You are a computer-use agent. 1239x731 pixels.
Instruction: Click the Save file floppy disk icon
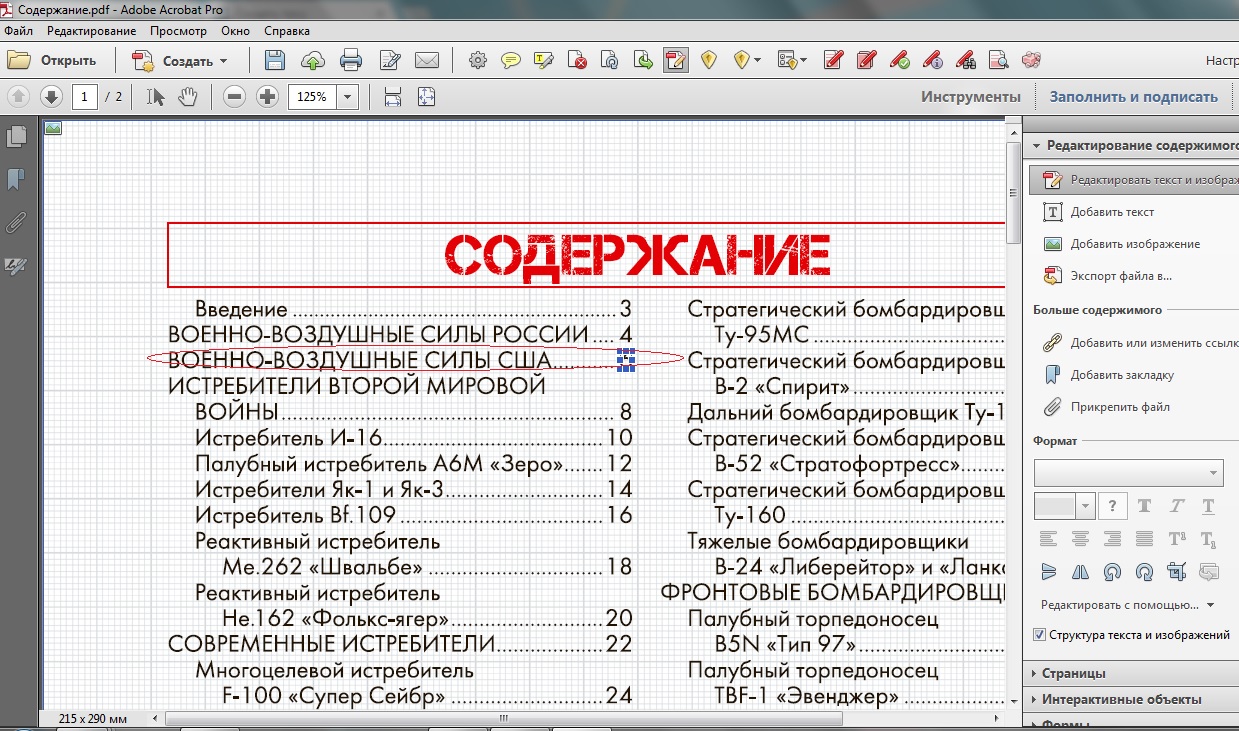pyautogui.click(x=275, y=61)
